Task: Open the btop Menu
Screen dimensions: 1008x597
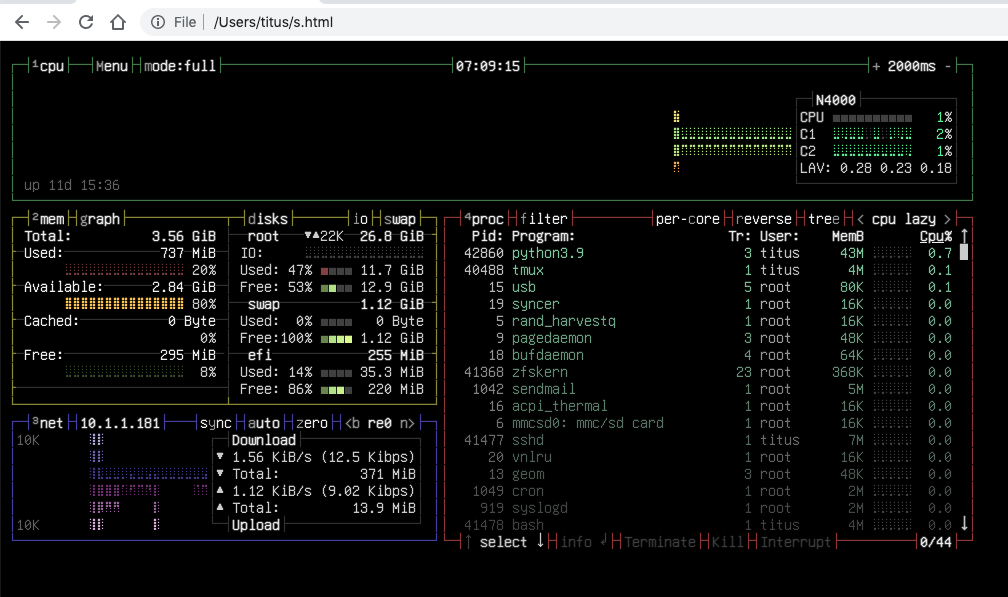Action: point(112,66)
